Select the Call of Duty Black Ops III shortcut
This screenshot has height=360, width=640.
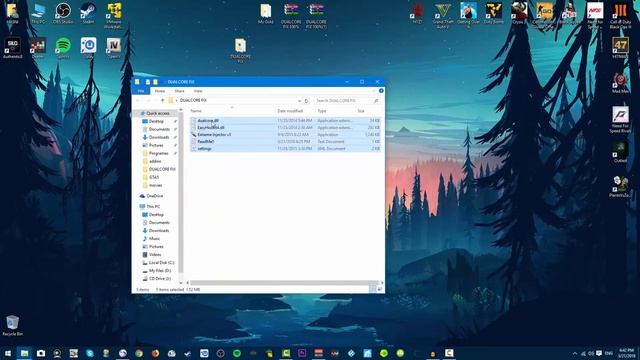(x=620, y=16)
